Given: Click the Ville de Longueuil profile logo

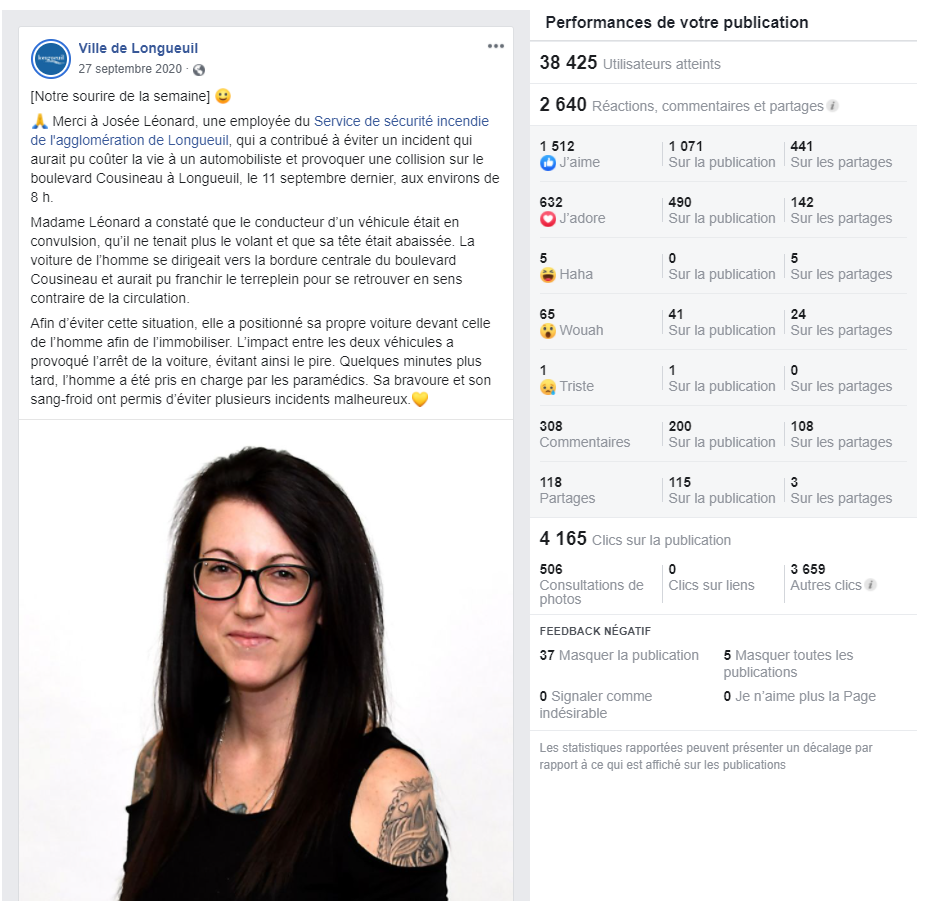Looking at the screenshot, I should pyautogui.click(x=51, y=59).
